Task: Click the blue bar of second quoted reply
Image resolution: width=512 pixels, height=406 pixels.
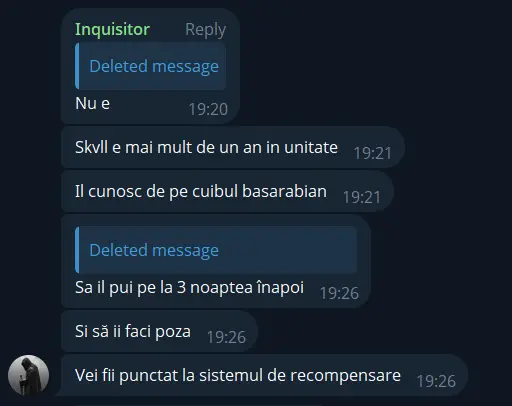Action: click(77, 250)
